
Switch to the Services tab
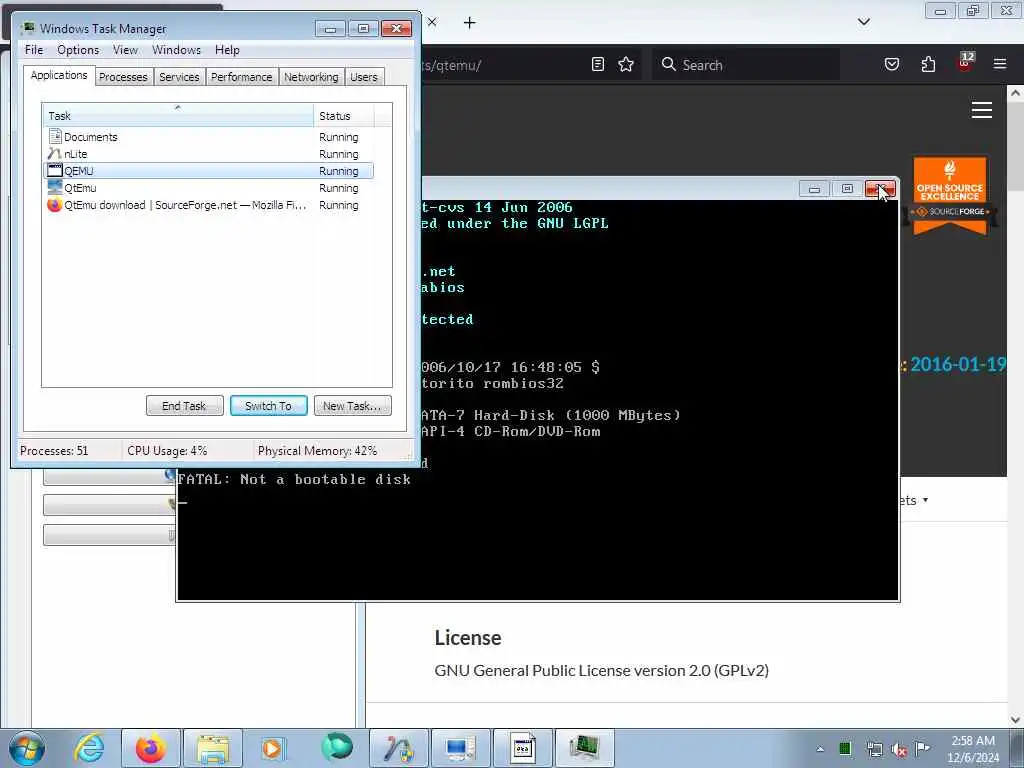[179, 77]
